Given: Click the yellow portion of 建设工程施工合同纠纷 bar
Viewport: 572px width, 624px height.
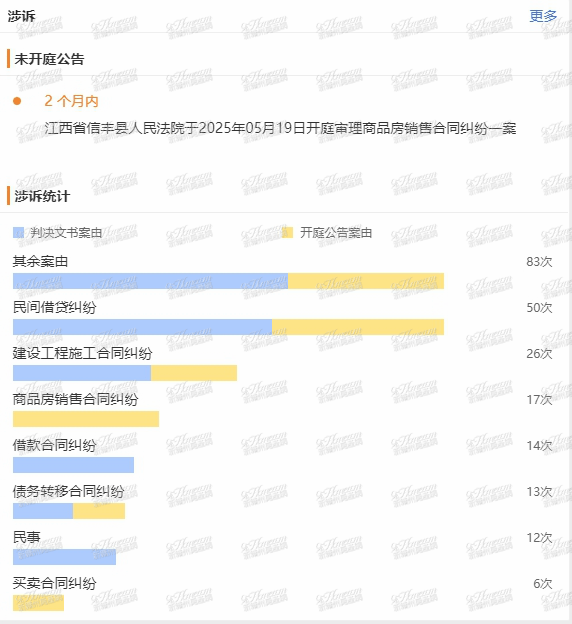Looking at the screenshot, I should click(x=194, y=373).
